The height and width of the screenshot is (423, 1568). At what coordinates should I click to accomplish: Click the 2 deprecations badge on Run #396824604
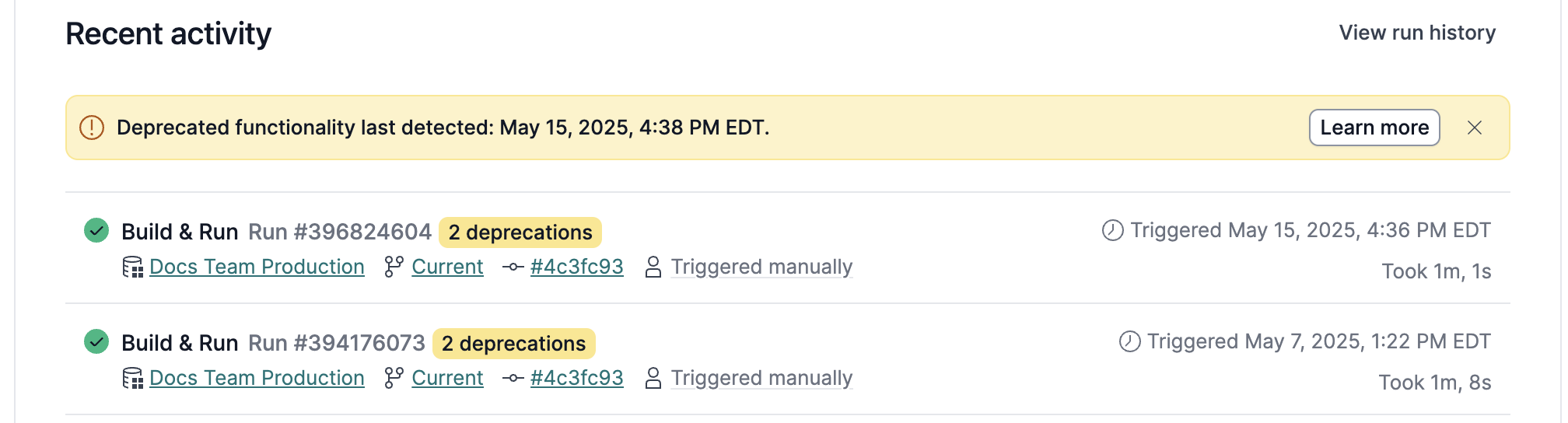click(x=520, y=232)
